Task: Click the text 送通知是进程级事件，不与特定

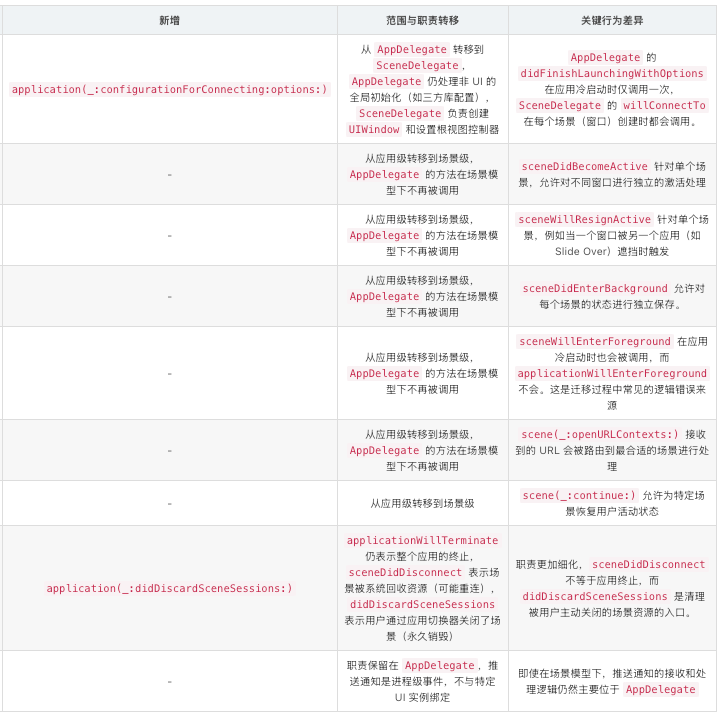Action: 422,682
